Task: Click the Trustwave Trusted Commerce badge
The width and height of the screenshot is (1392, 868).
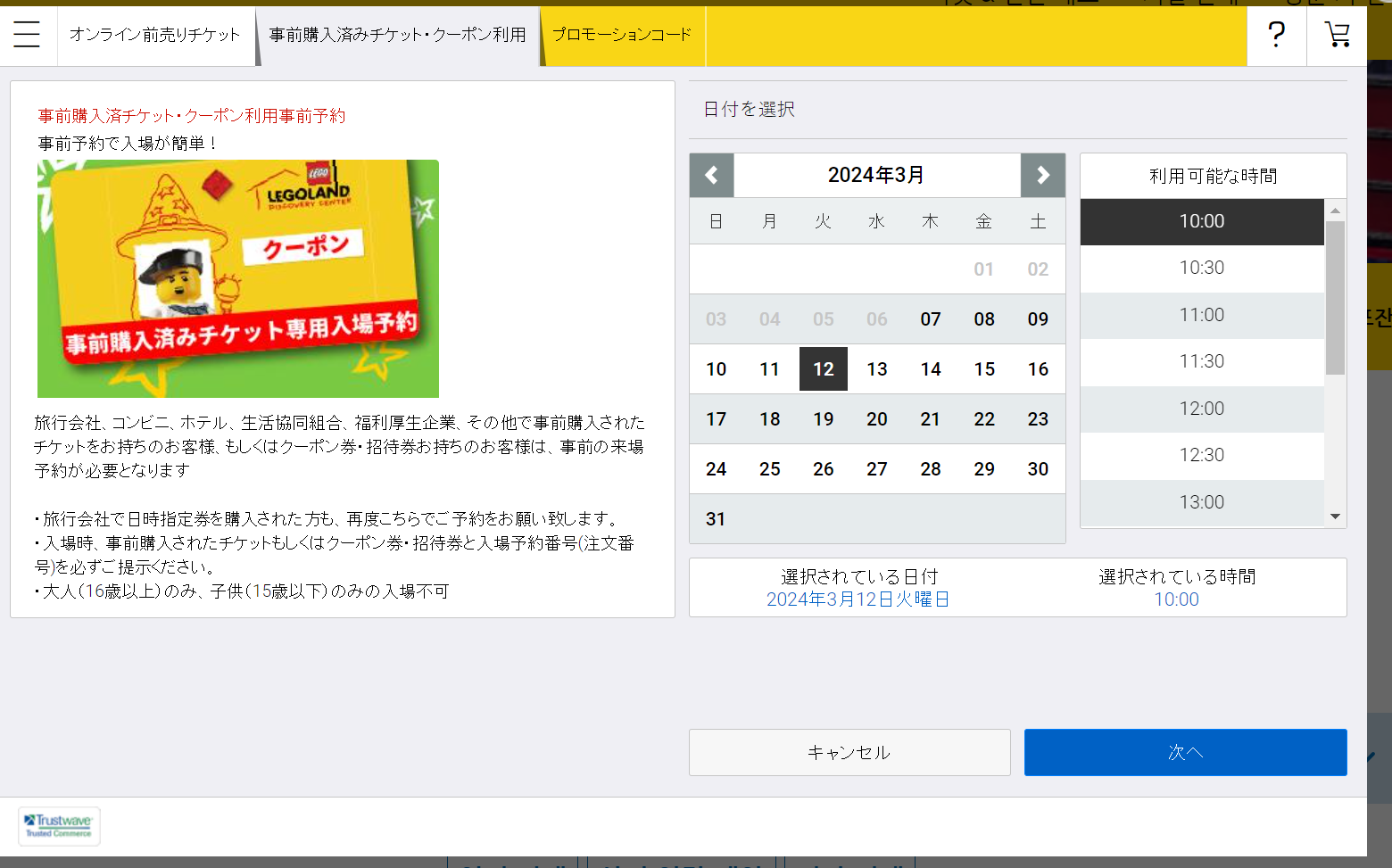Action: coord(59,825)
